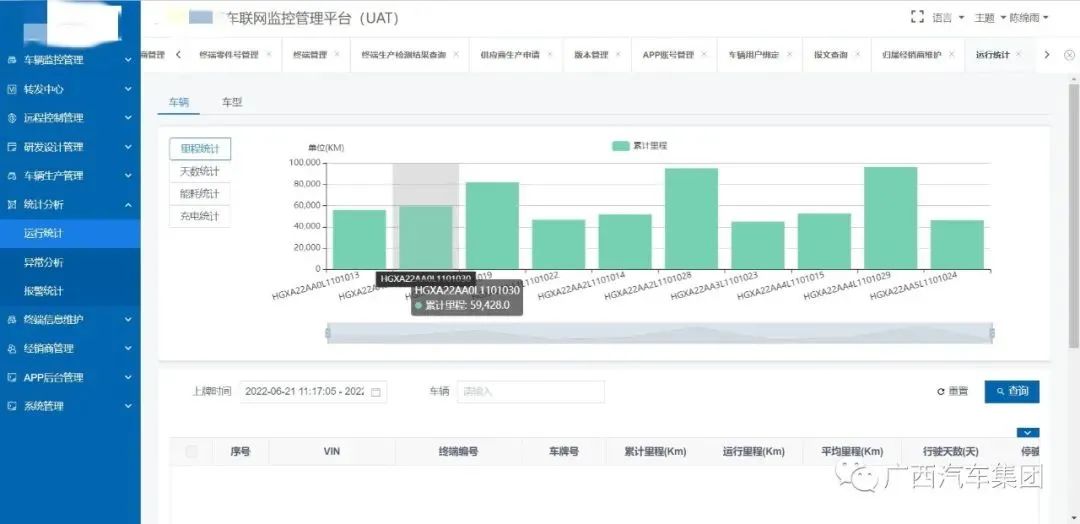Click the 研发设计管理 sidebar icon
This screenshot has width=1080, height=524.
12,147
